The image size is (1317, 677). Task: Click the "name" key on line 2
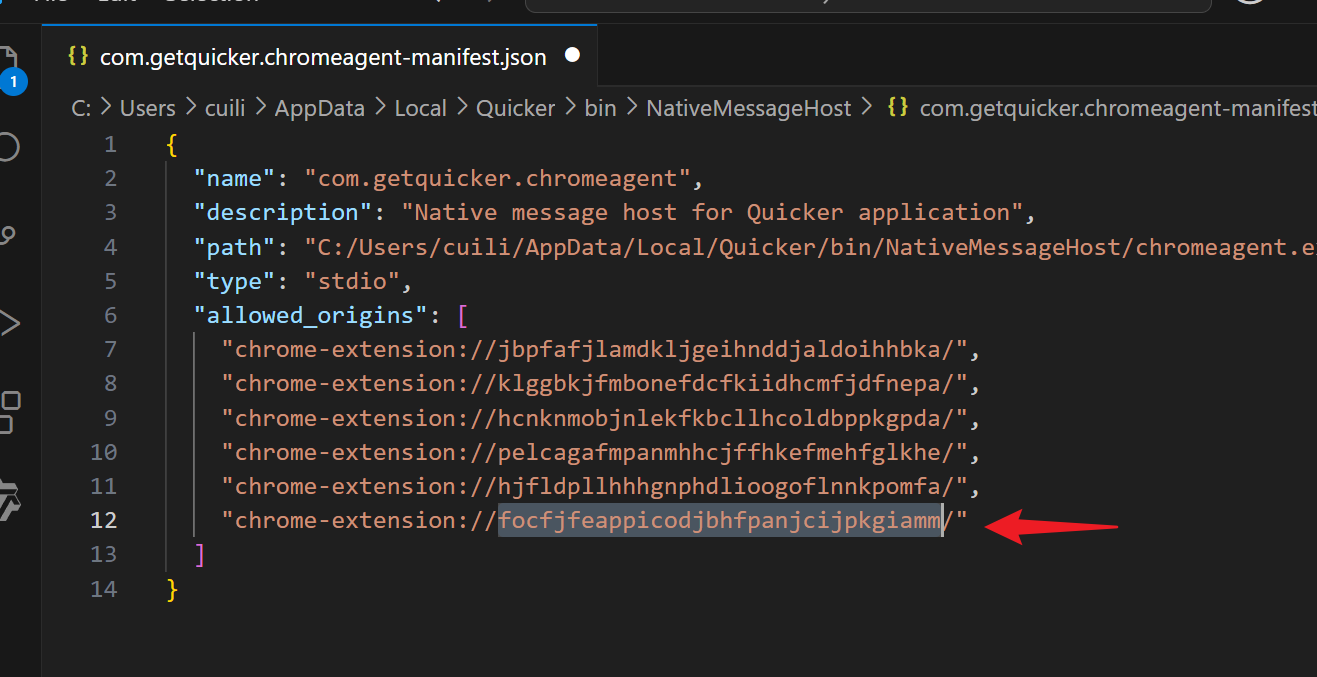tap(235, 179)
